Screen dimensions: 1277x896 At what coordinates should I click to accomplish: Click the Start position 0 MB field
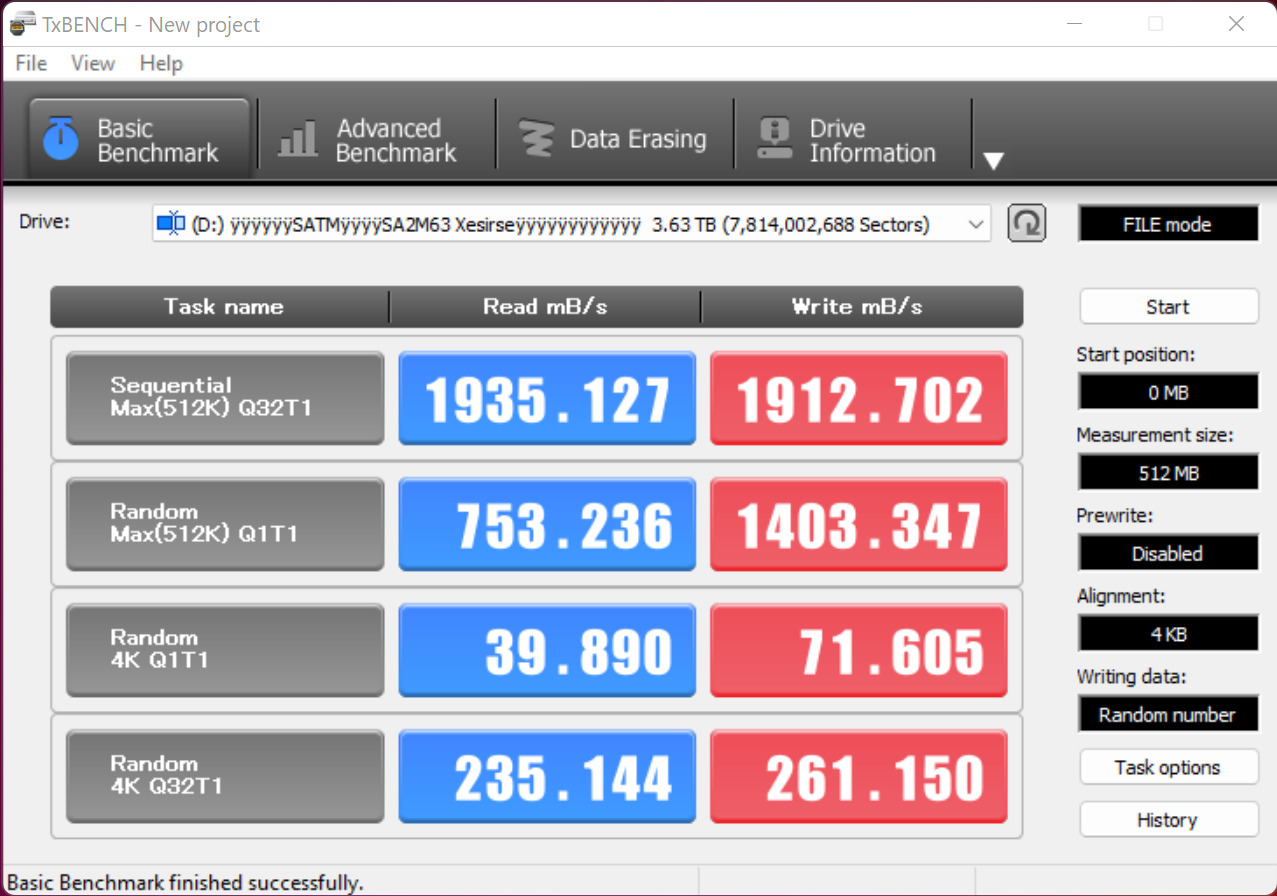point(1167,392)
